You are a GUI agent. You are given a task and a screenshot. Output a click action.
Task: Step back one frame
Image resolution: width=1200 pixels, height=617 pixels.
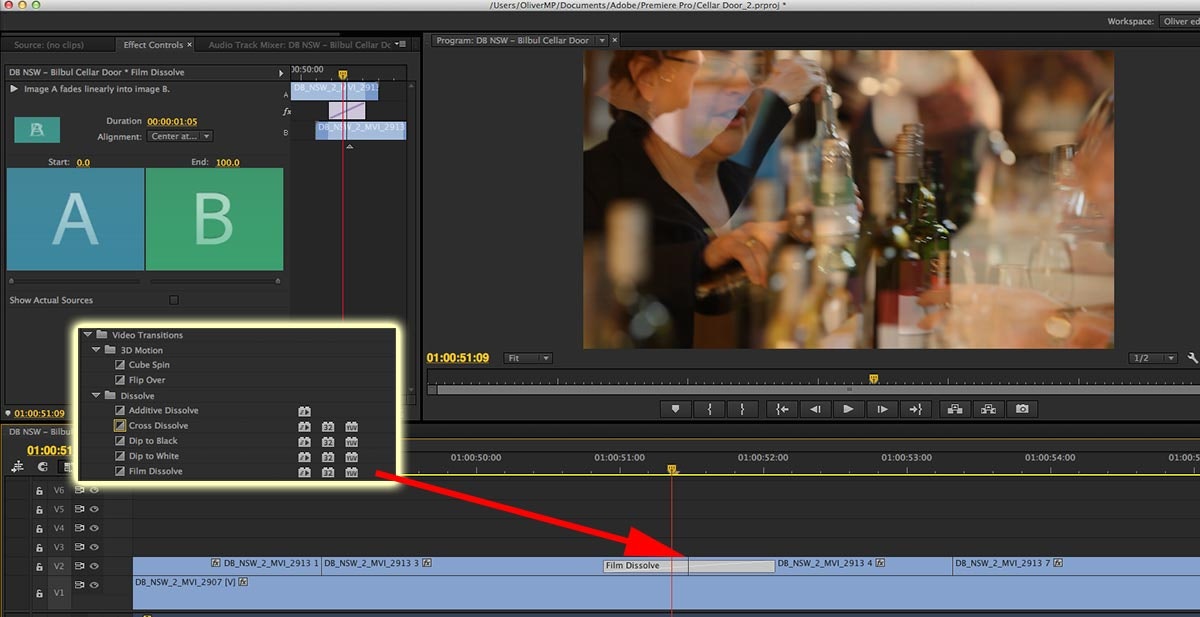tap(815, 409)
